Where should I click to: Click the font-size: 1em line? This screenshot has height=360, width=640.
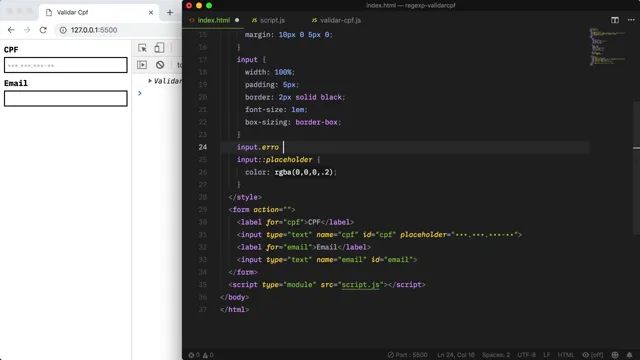(x=276, y=109)
